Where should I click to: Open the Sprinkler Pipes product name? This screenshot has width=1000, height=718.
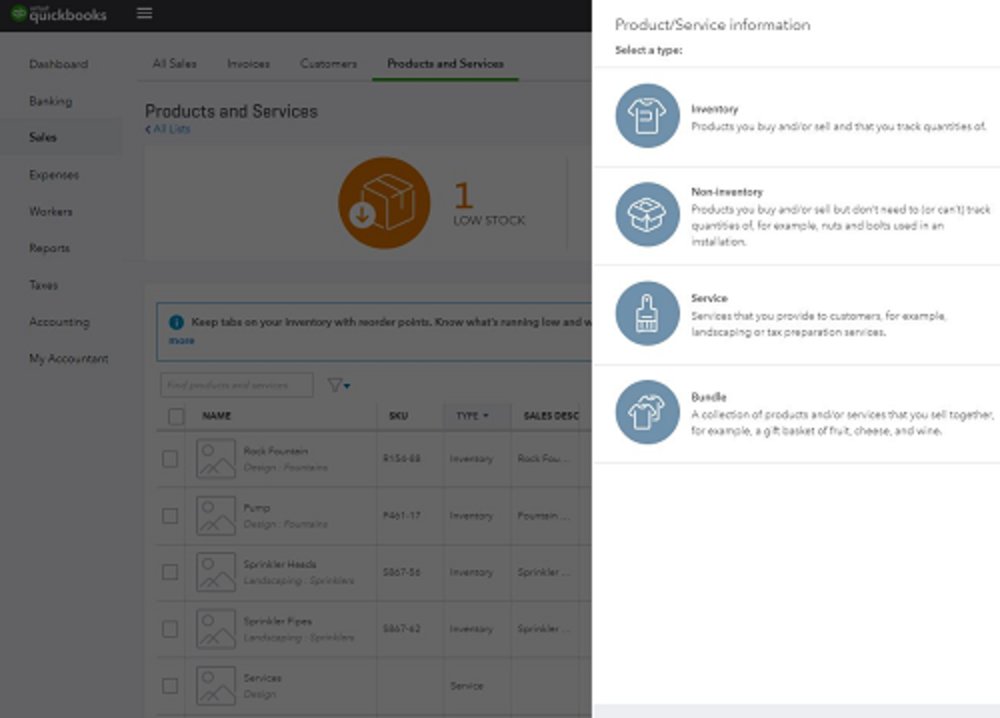[277, 621]
